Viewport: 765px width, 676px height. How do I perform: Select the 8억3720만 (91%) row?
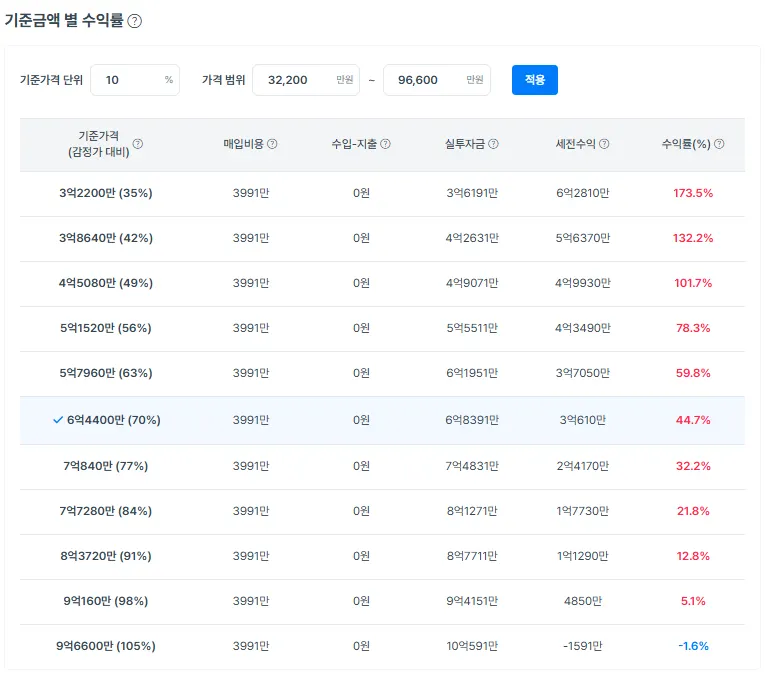(382, 556)
